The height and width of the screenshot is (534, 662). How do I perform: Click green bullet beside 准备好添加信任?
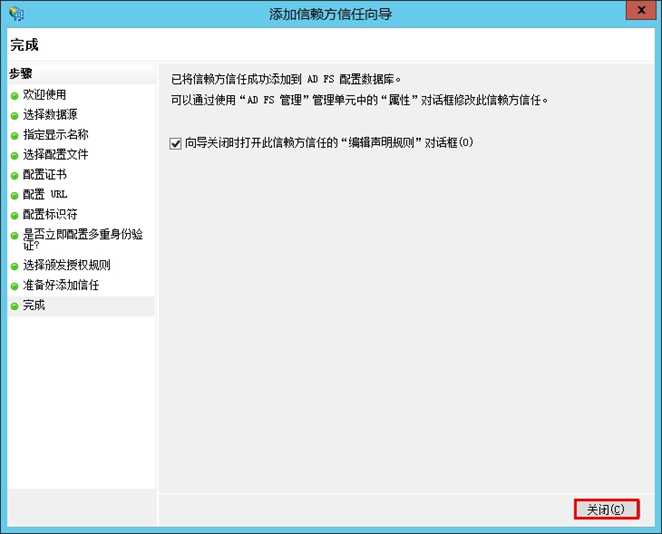point(14,286)
